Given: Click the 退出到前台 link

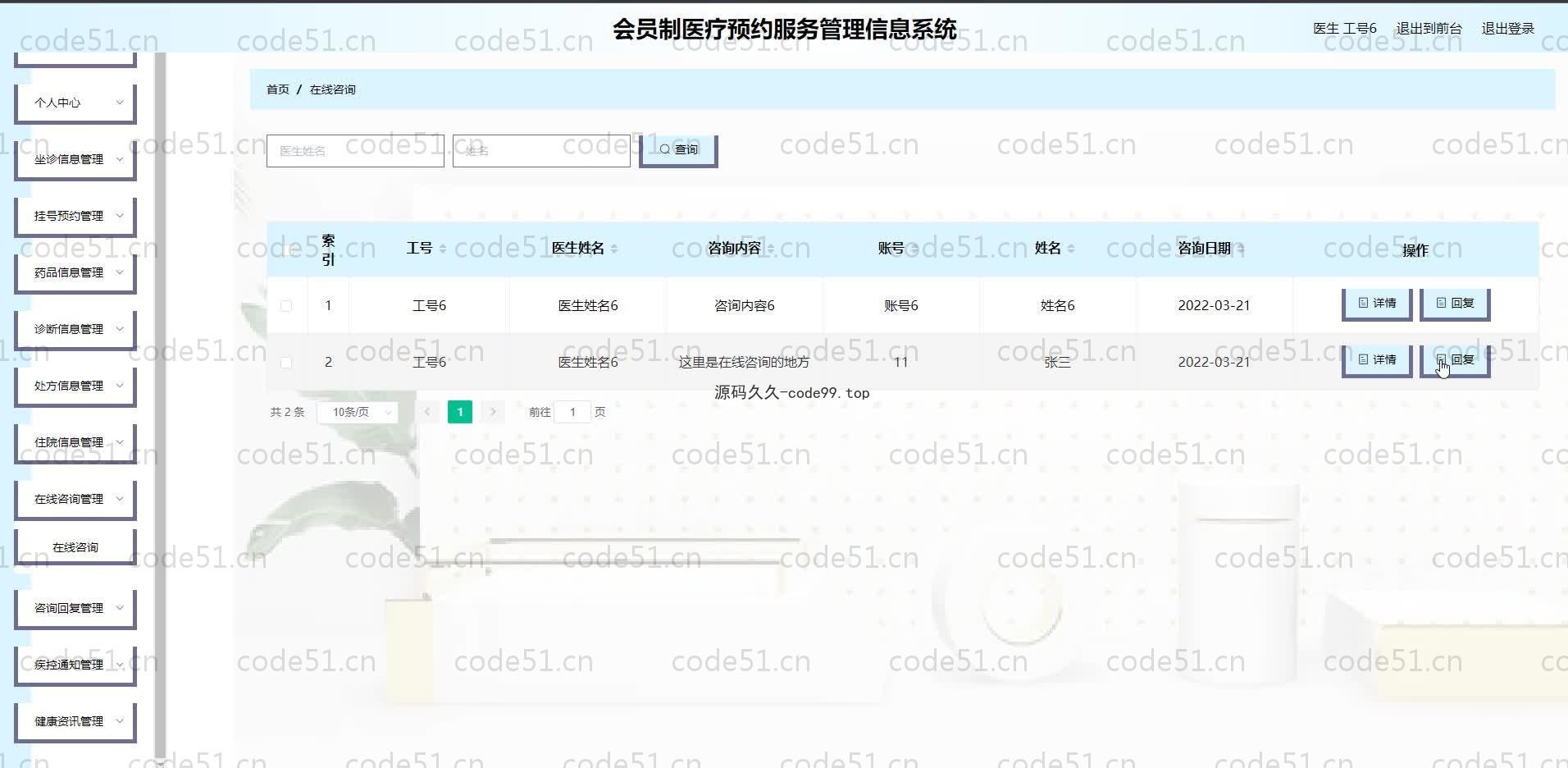Looking at the screenshot, I should pos(1429,29).
